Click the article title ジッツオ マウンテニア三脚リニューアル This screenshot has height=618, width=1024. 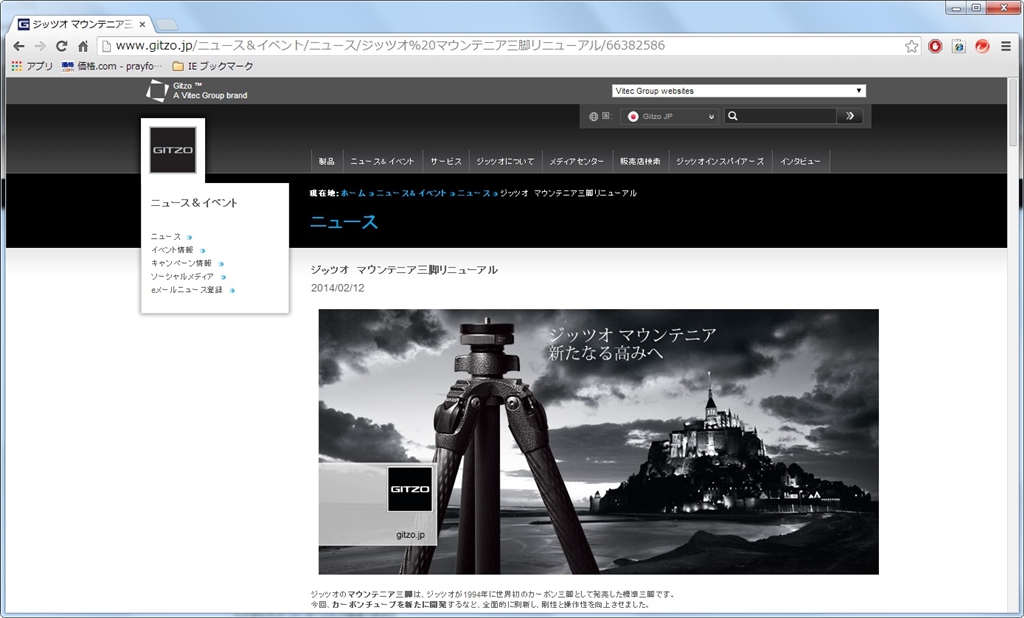404,269
